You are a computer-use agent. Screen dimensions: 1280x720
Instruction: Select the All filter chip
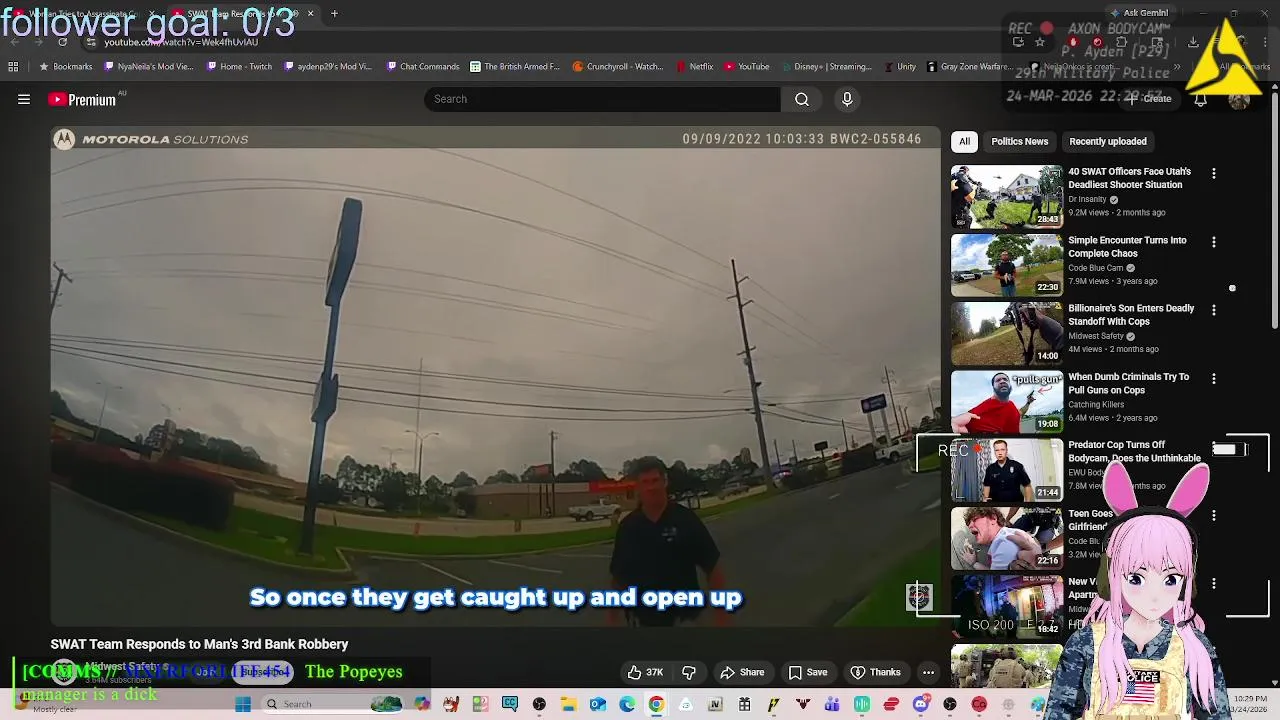965,141
